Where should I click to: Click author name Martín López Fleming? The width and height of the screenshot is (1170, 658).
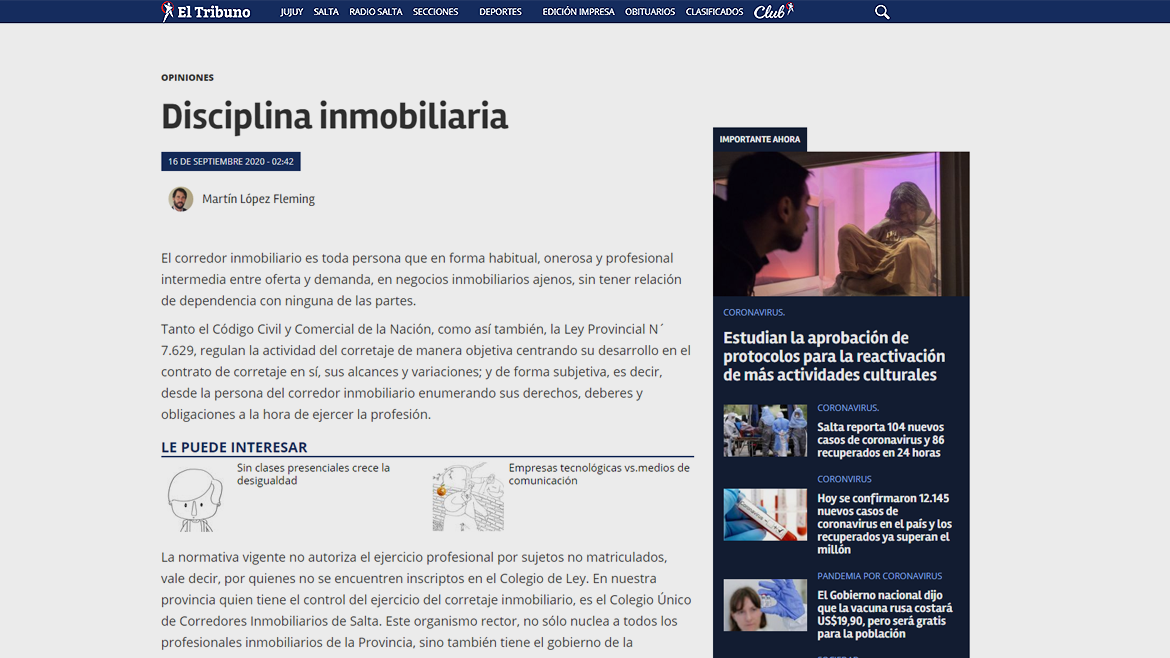point(258,199)
